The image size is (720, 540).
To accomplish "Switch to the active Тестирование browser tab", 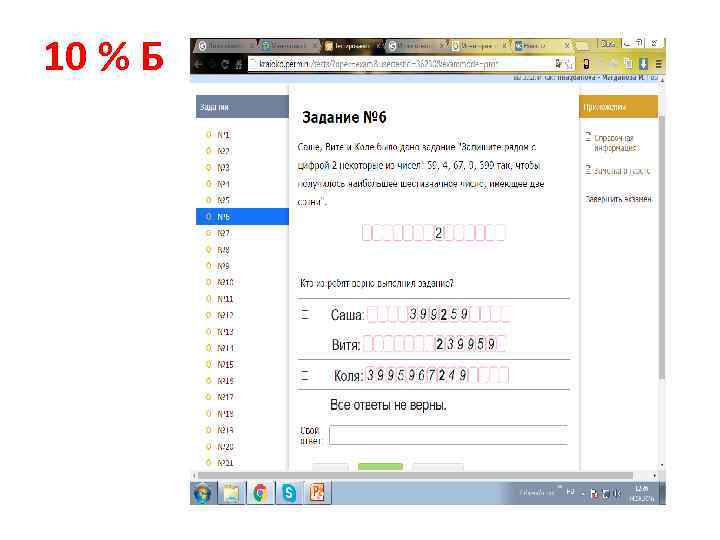I will [x=350, y=45].
